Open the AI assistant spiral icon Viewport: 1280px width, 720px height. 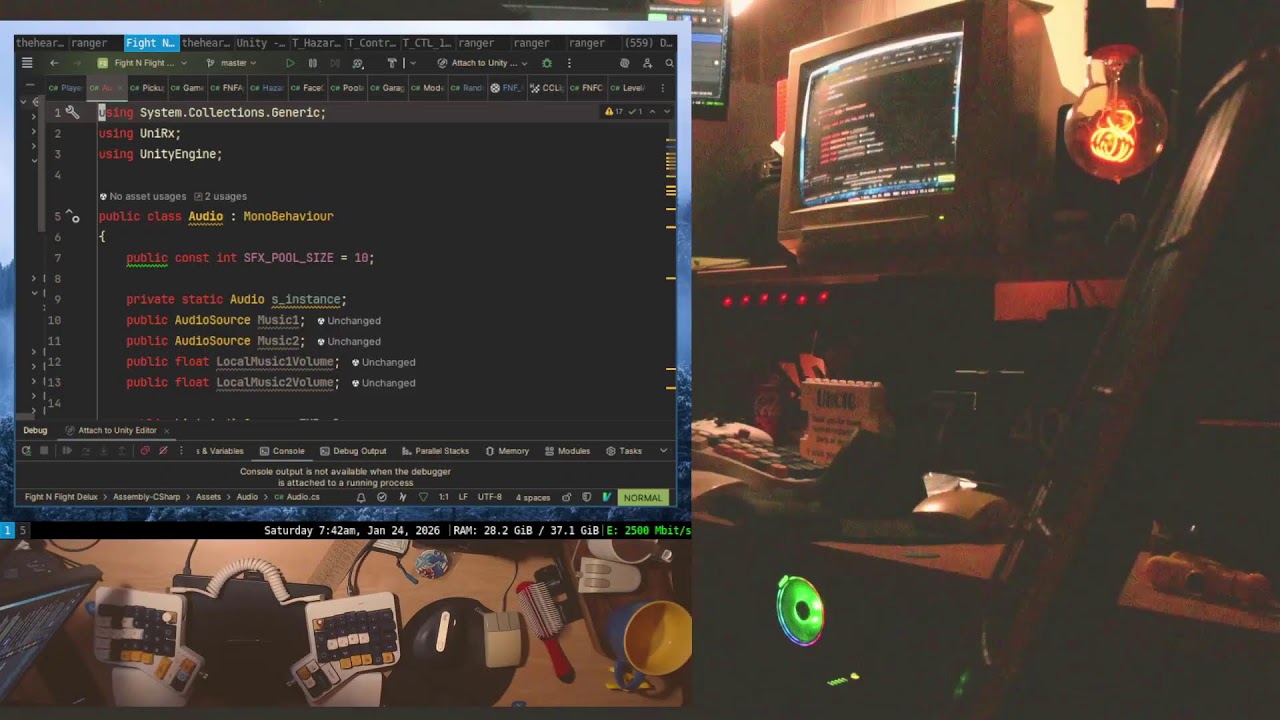(x=624, y=63)
